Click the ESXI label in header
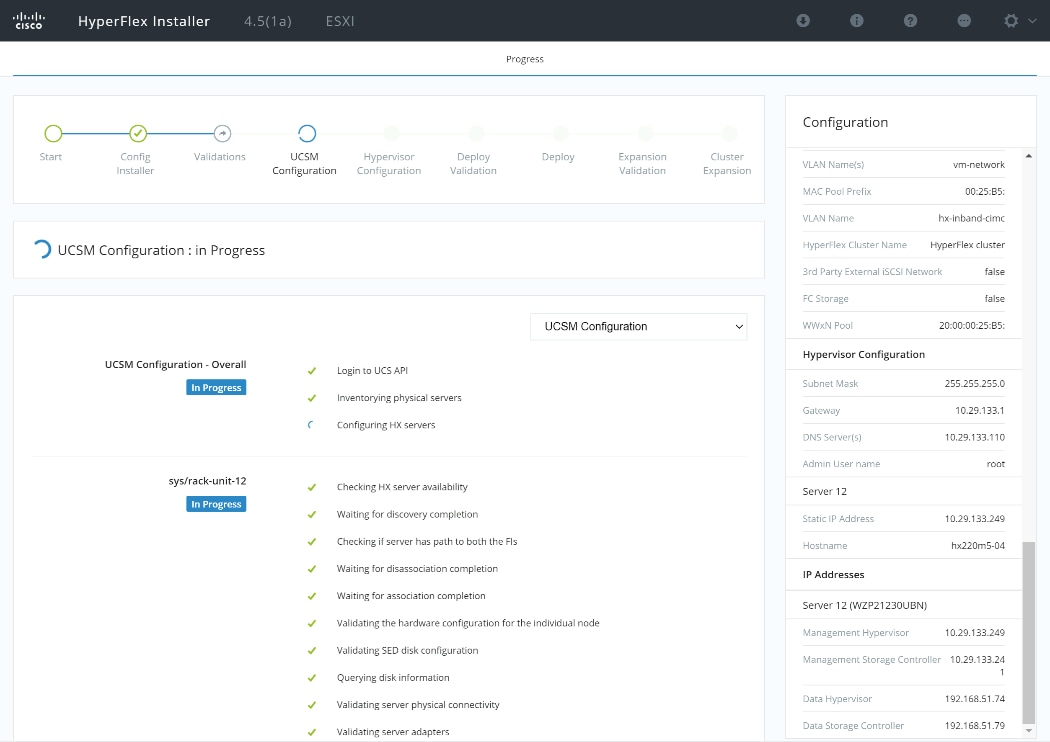1050x742 pixels. point(340,21)
